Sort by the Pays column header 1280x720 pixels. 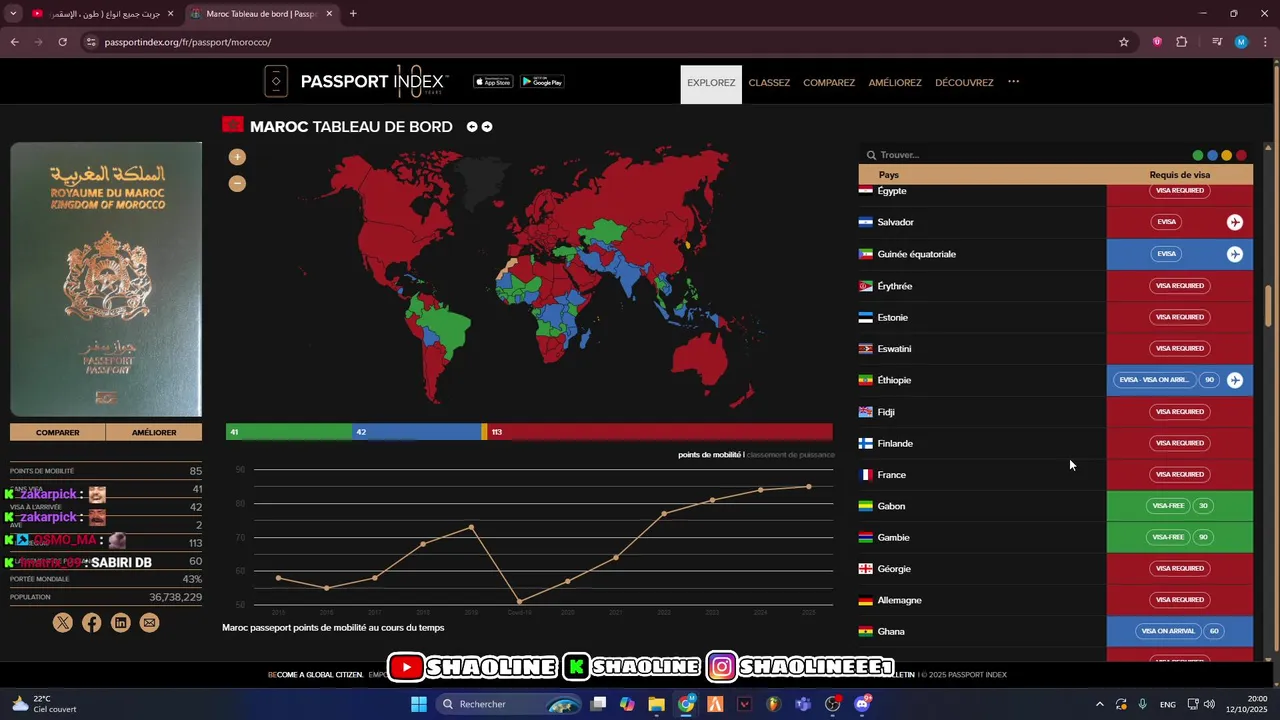888,175
